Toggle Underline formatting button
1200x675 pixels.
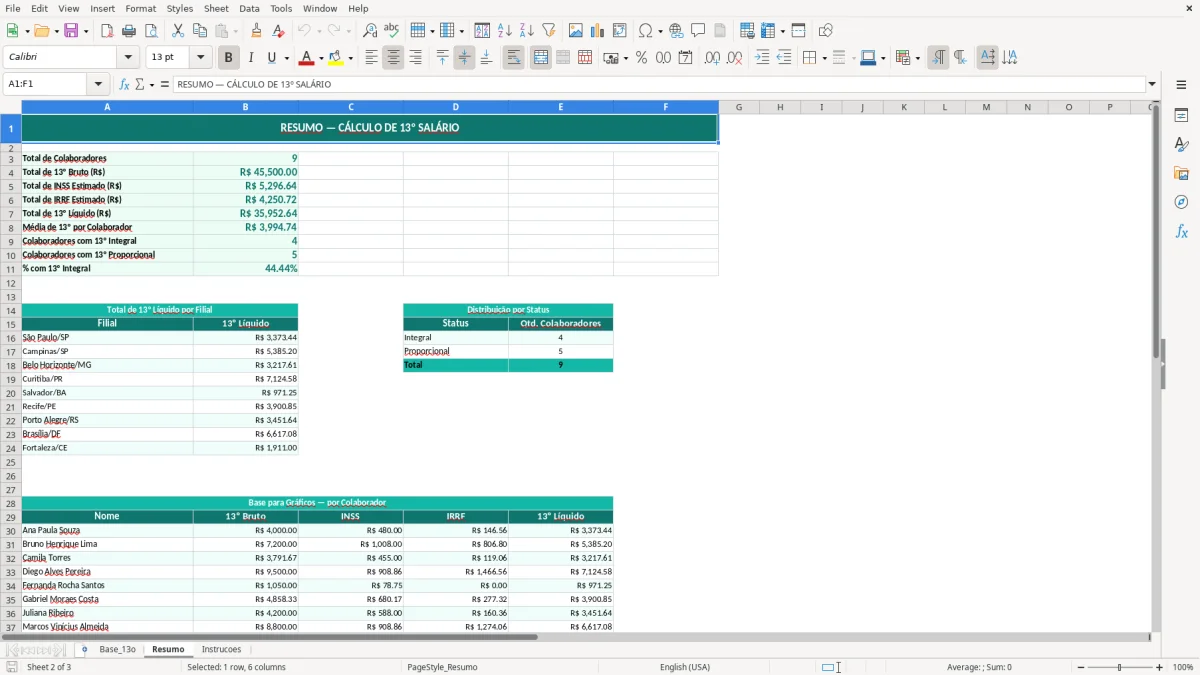[x=272, y=58]
